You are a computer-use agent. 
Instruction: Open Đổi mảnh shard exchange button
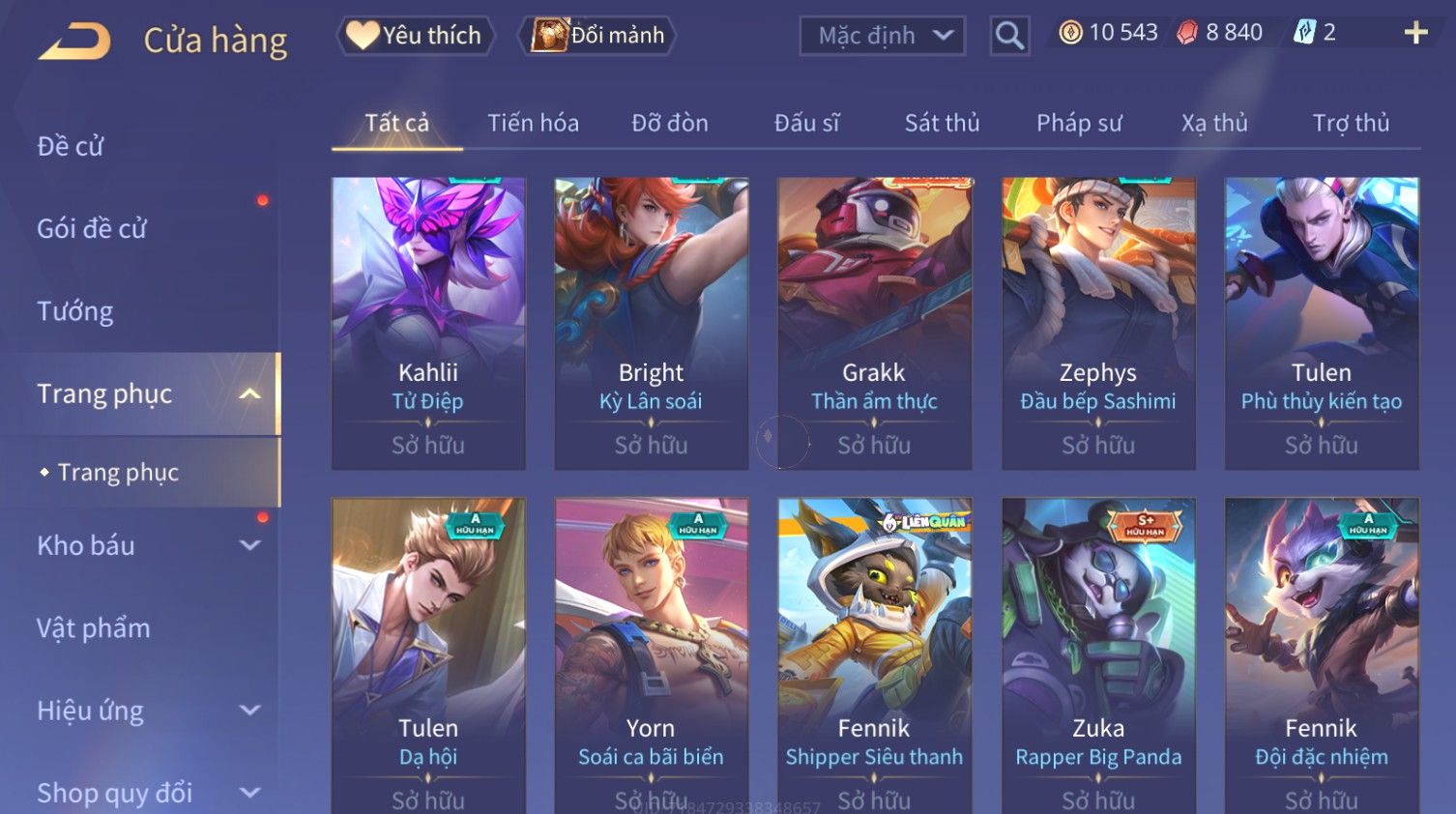click(x=597, y=36)
